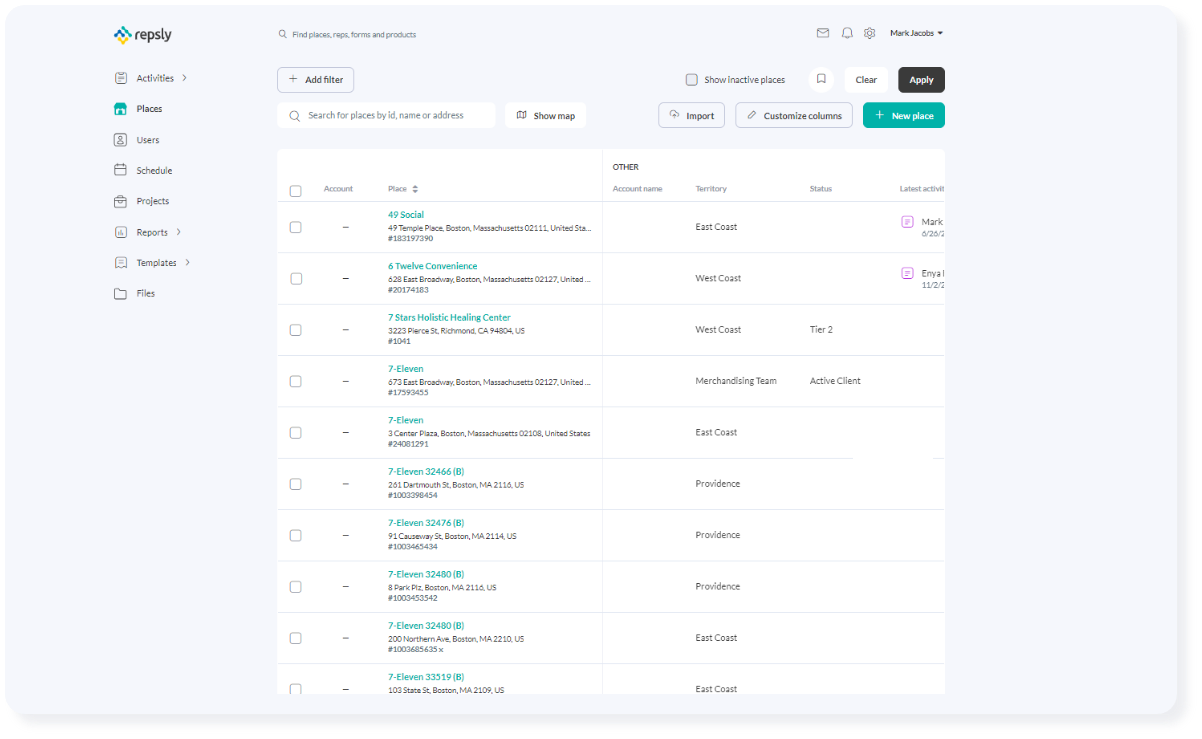Click the Show map button
This screenshot has width=1202, height=739.
click(x=545, y=116)
